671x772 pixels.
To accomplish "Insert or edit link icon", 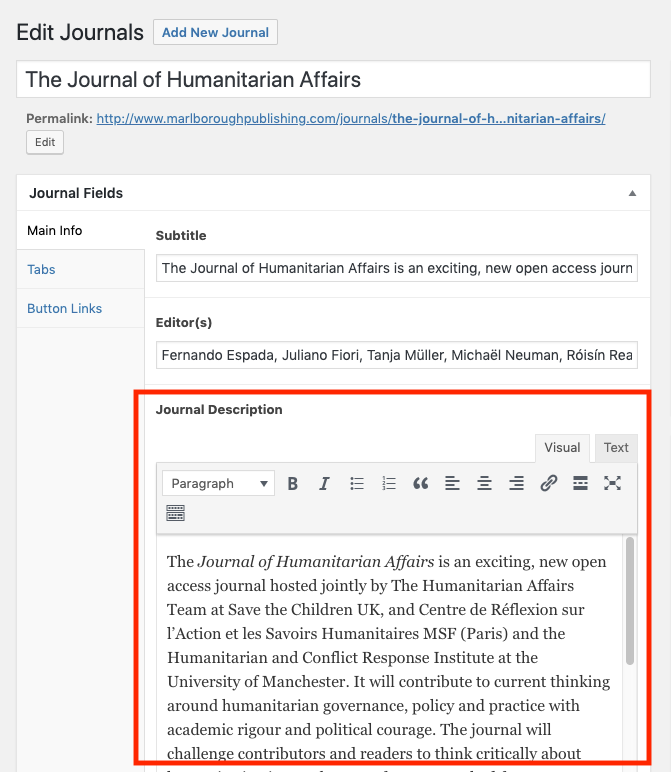I will (548, 483).
